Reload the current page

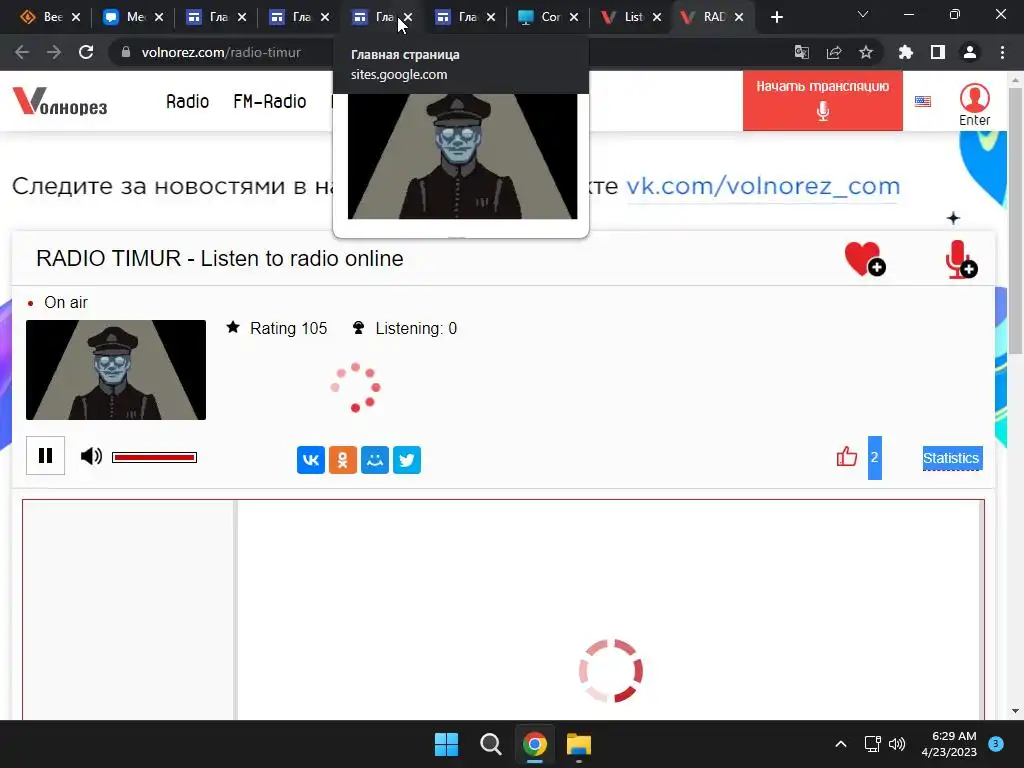click(86, 52)
